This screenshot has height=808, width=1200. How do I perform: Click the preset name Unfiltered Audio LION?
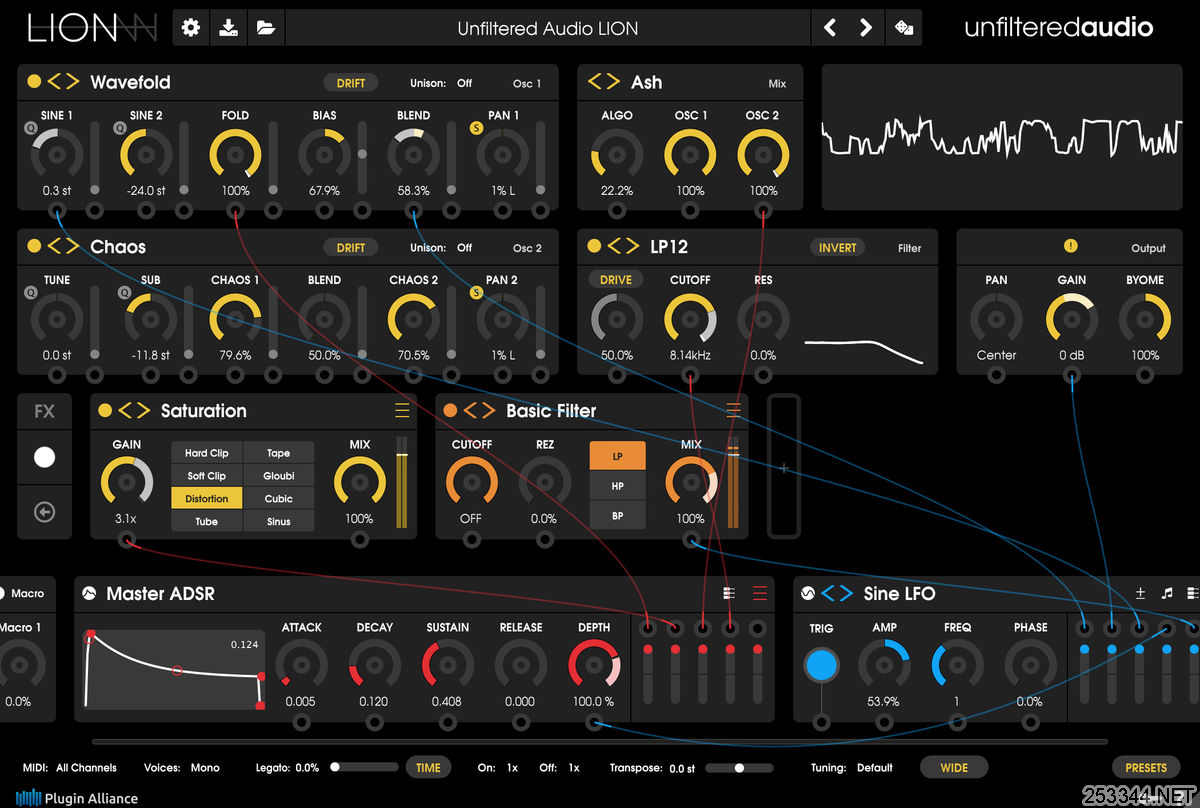click(x=548, y=29)
